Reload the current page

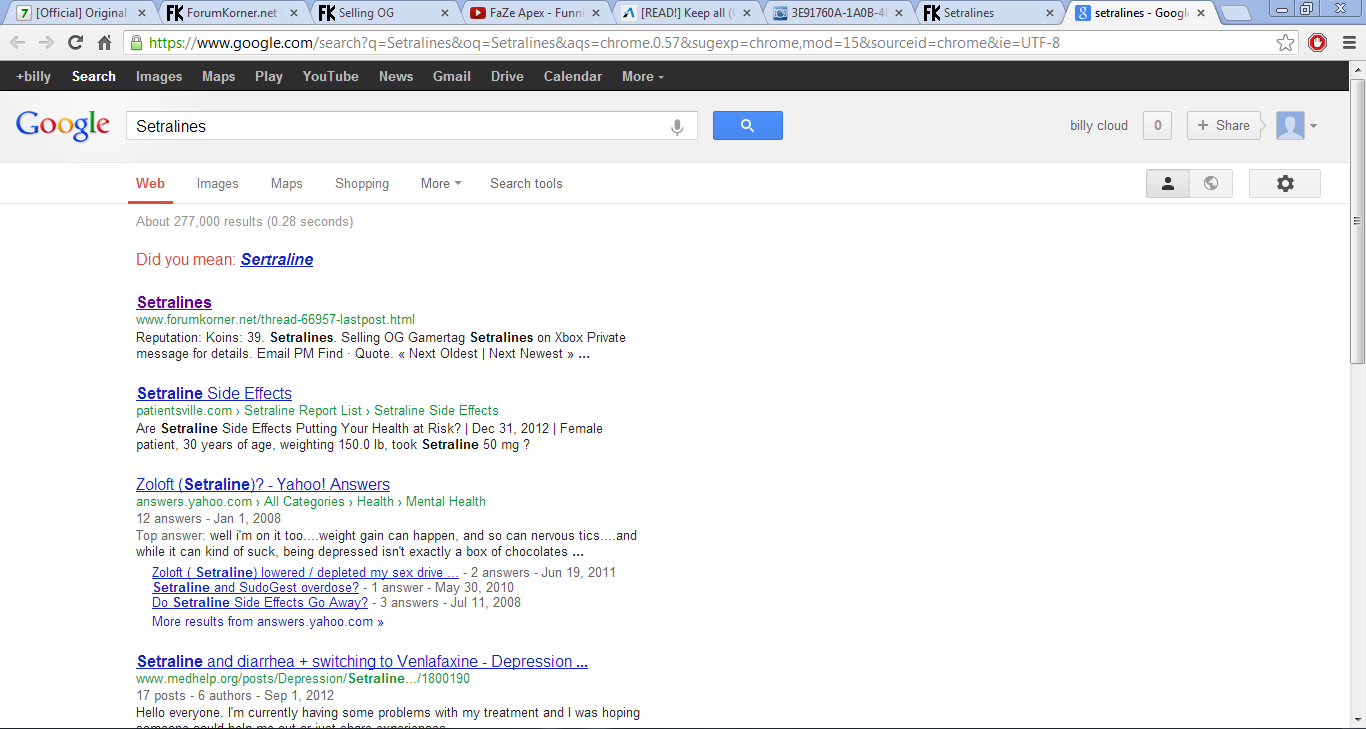pos(75,43)
